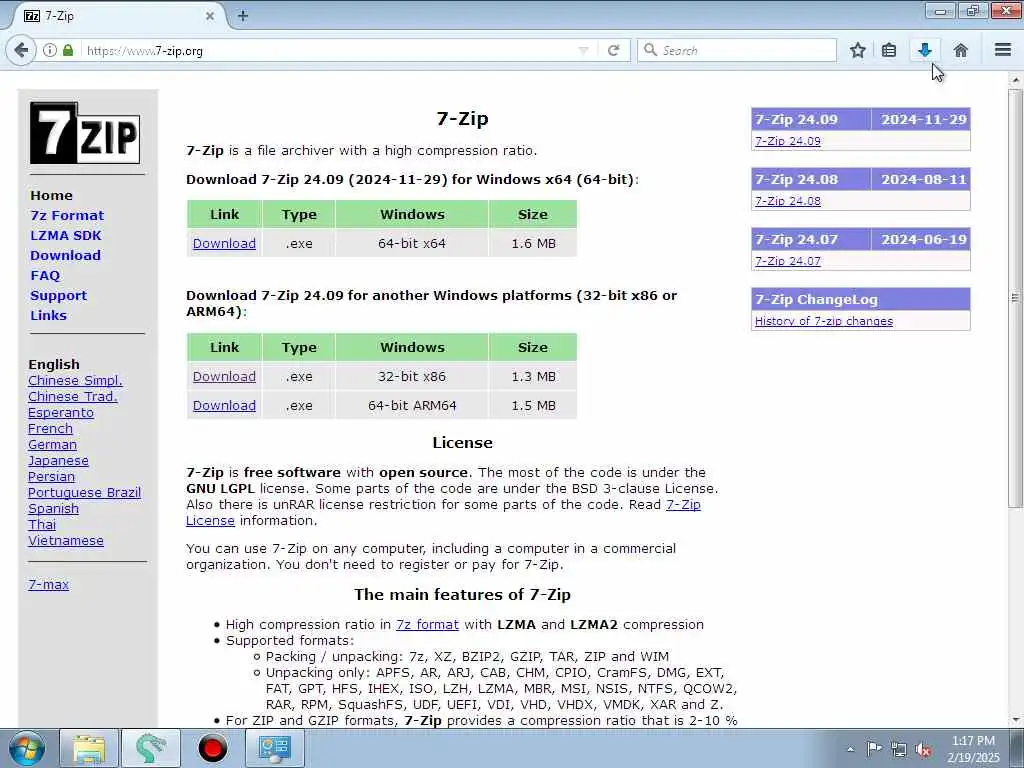This screenshot has width=1024, height=768.
Task: Open 7z Format sidebar link
Action: pos(67,216)
